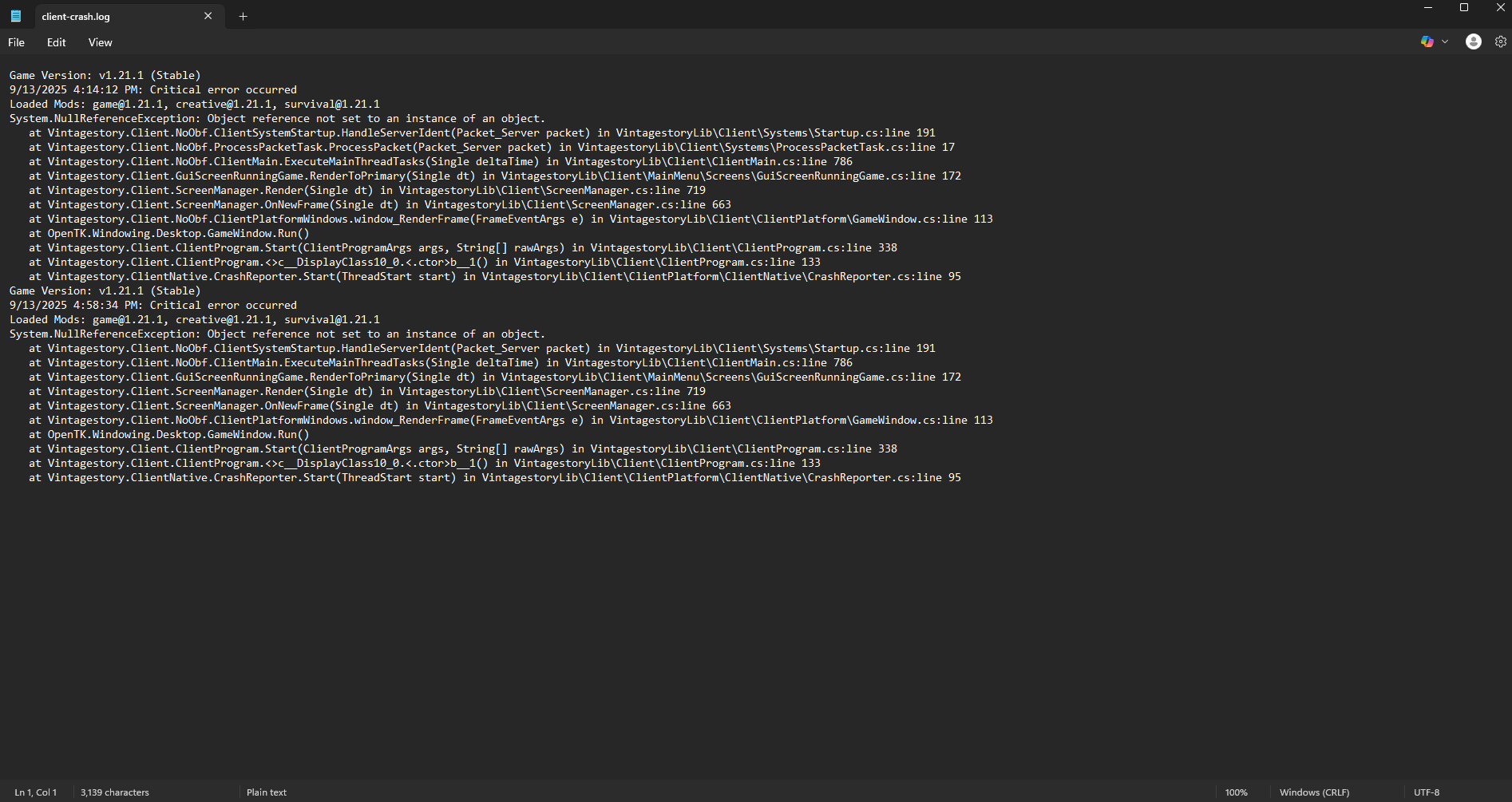Open the View menu

tap(100, 42)
